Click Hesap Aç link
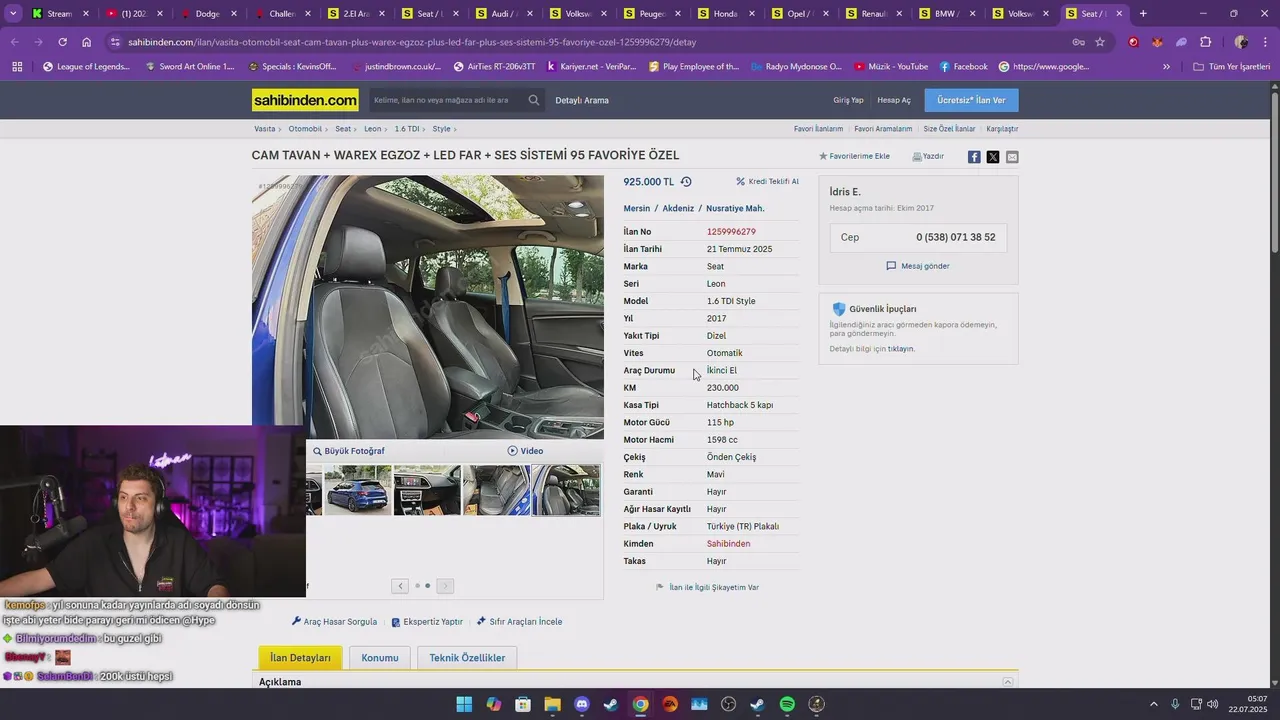This screenshot has height=720, width=1280. click(x=894, y=100)
